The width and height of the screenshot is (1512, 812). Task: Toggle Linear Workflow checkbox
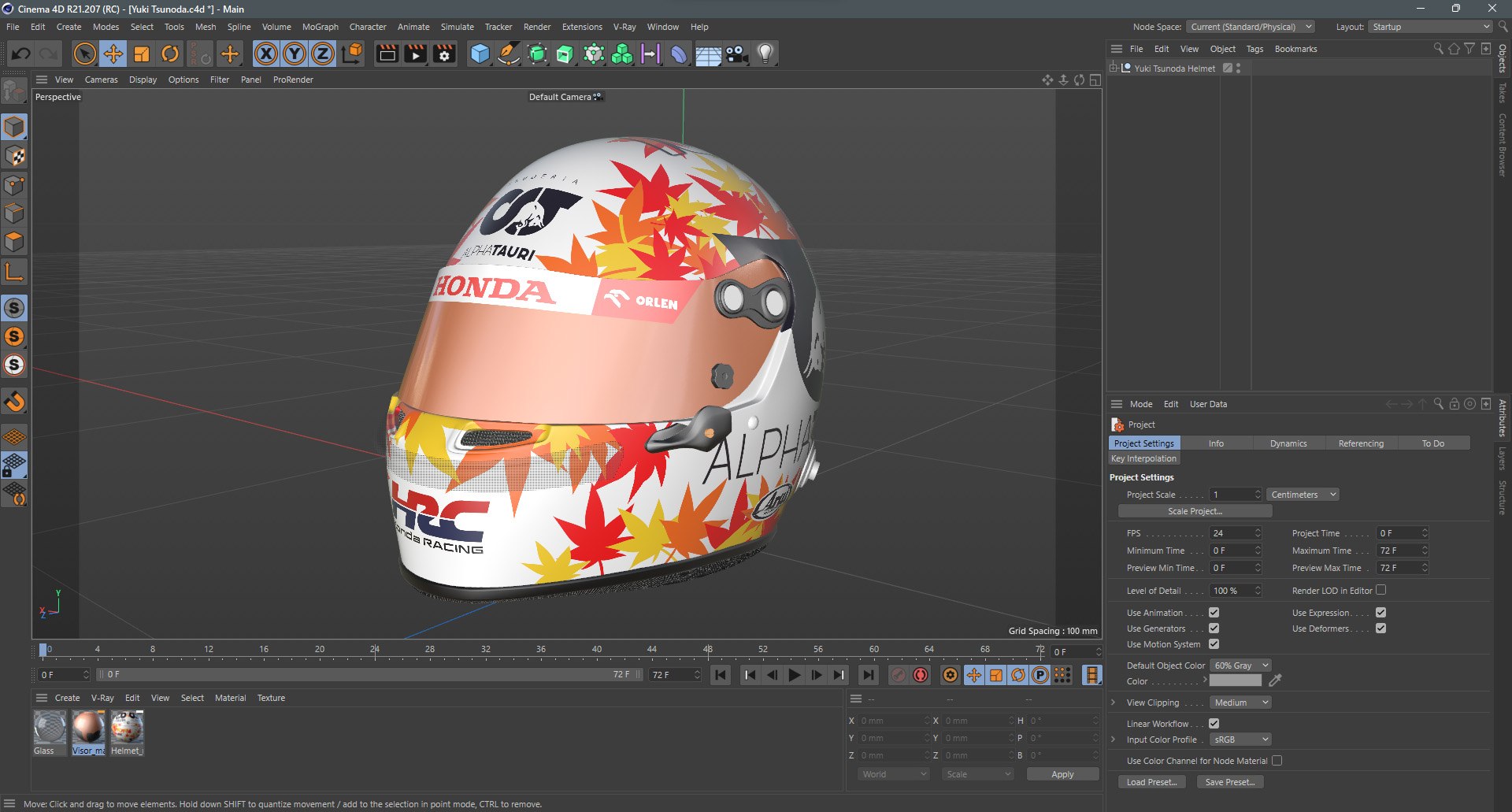click(1214, 724)
